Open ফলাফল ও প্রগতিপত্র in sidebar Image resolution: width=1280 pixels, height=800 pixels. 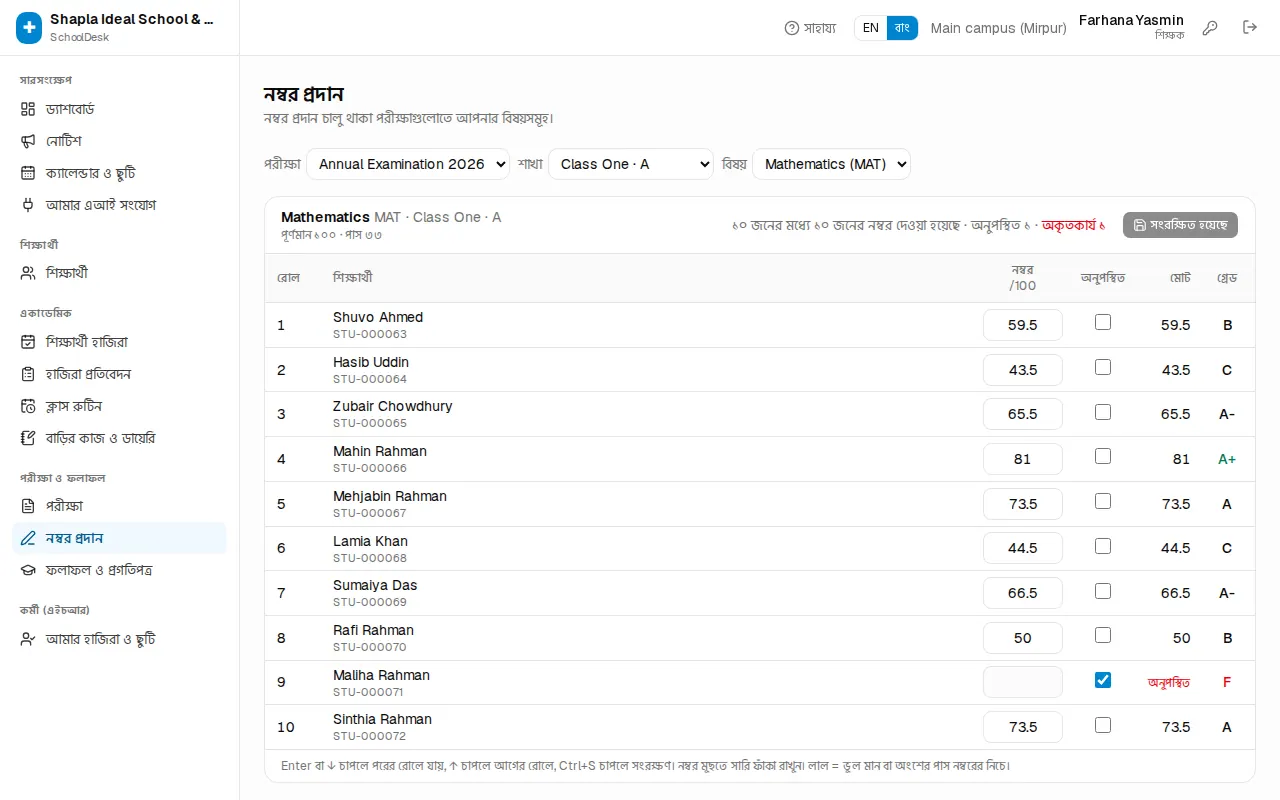[119, 570]
